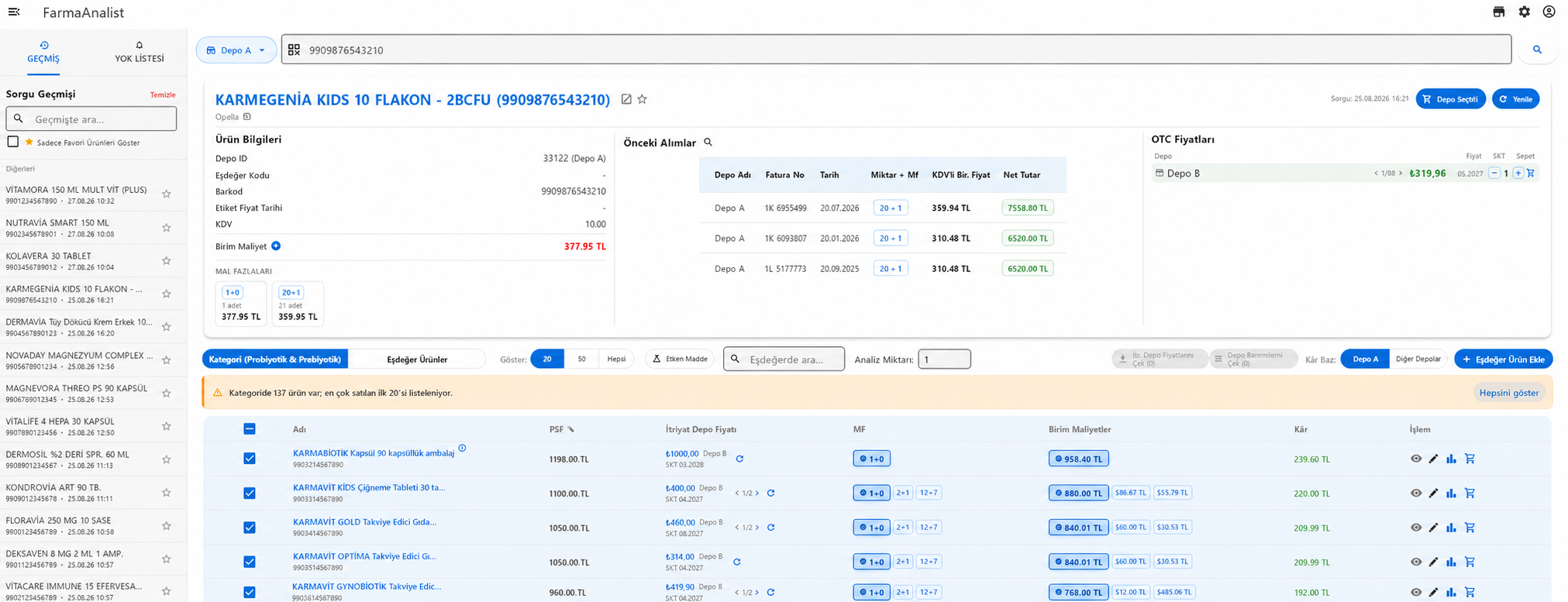This screenshot has height=602, width=1568.
Task: Click the Depo Seçtiği button
Action: pyautogui.click(x=1450, y=99)
